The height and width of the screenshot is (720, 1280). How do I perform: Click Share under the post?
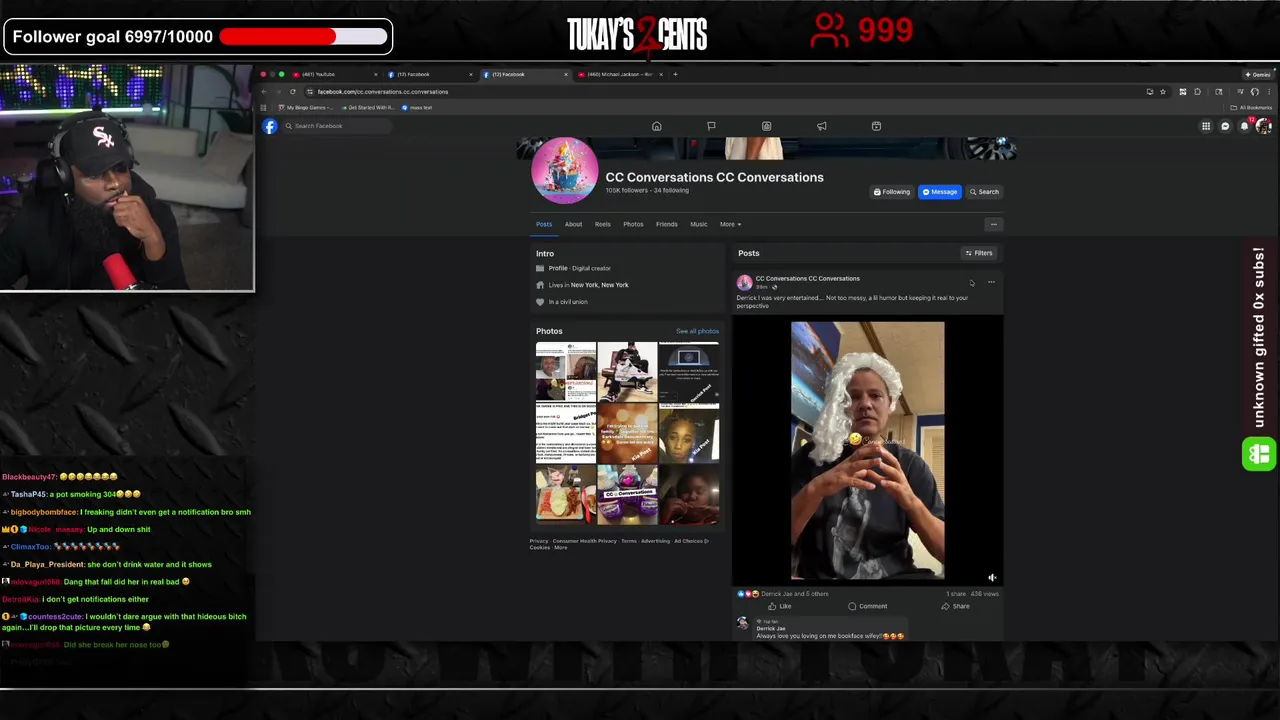click(x=956, y=606)
